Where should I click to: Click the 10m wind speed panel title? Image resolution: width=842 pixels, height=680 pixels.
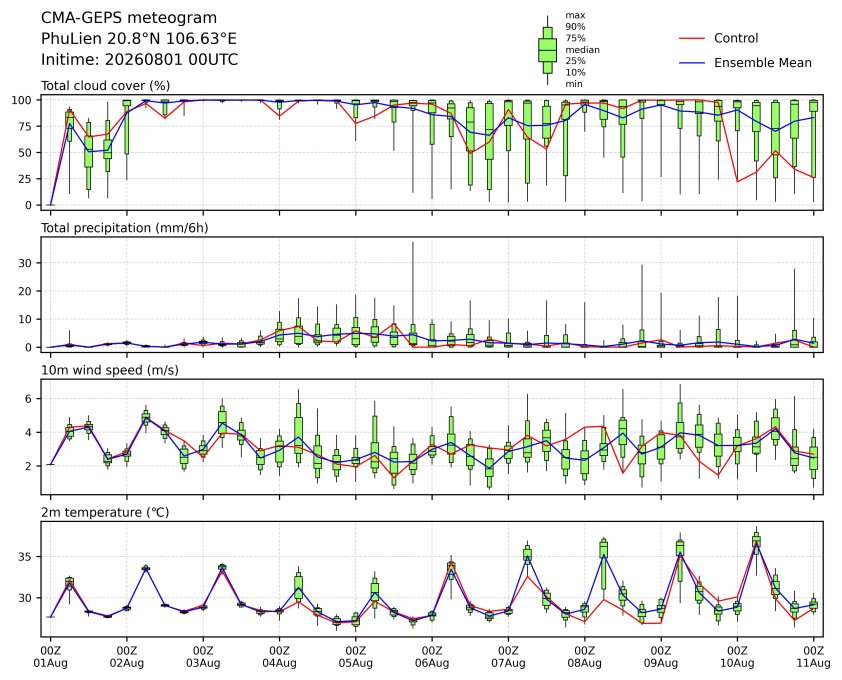110,370
